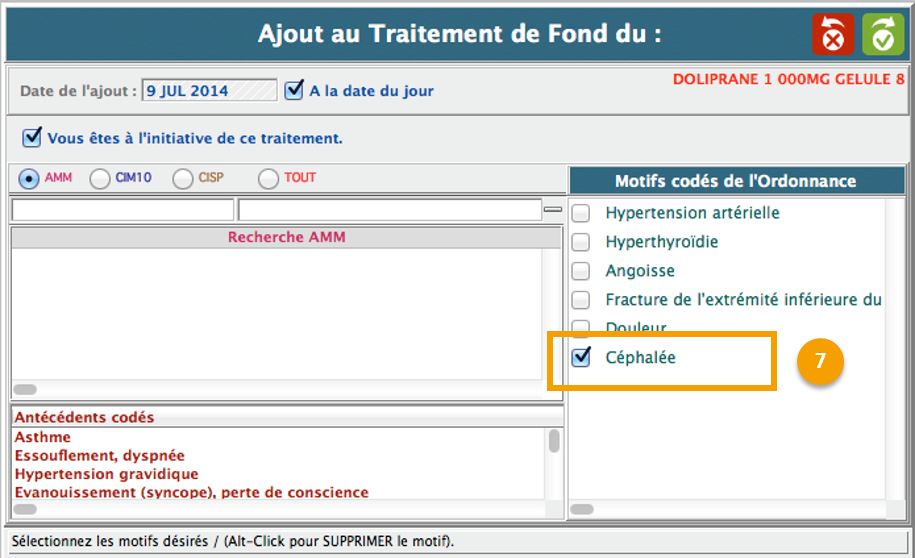Uncheck 'Vous êtes à l'initiative' checkbox
The image size is (915, 558).
pos(32,137)
